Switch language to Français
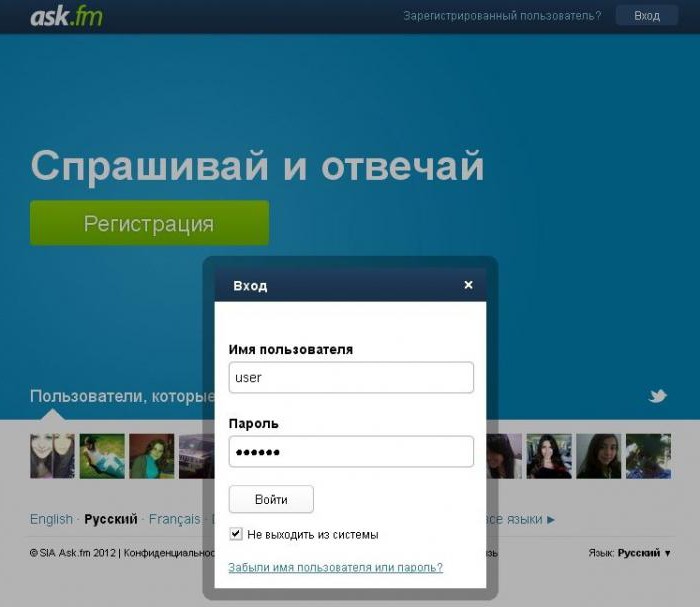This screenshot has width=700, height=607. pos(174,519)
